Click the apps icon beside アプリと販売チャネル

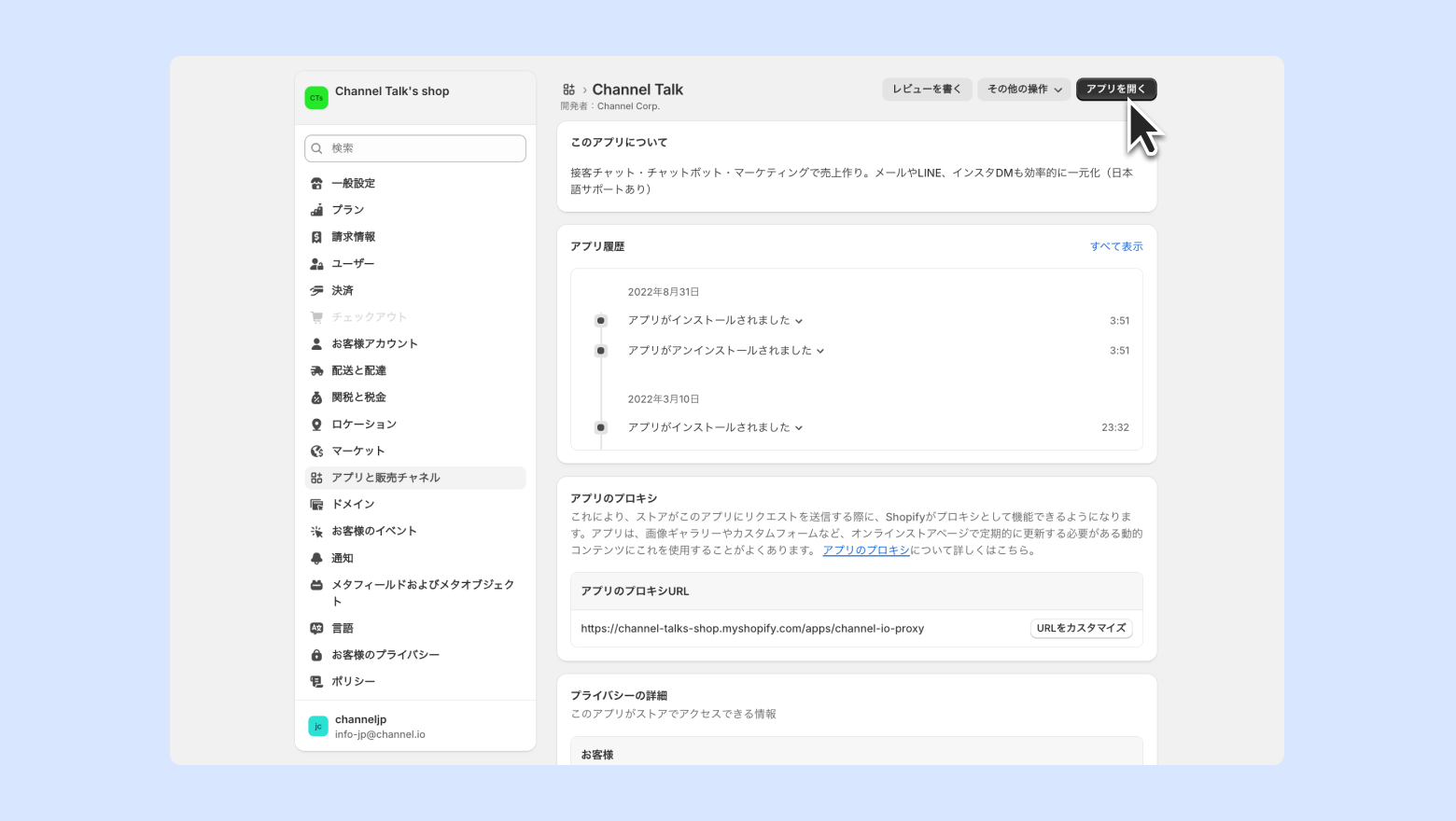pyautogui.click(x=316, y=478)
